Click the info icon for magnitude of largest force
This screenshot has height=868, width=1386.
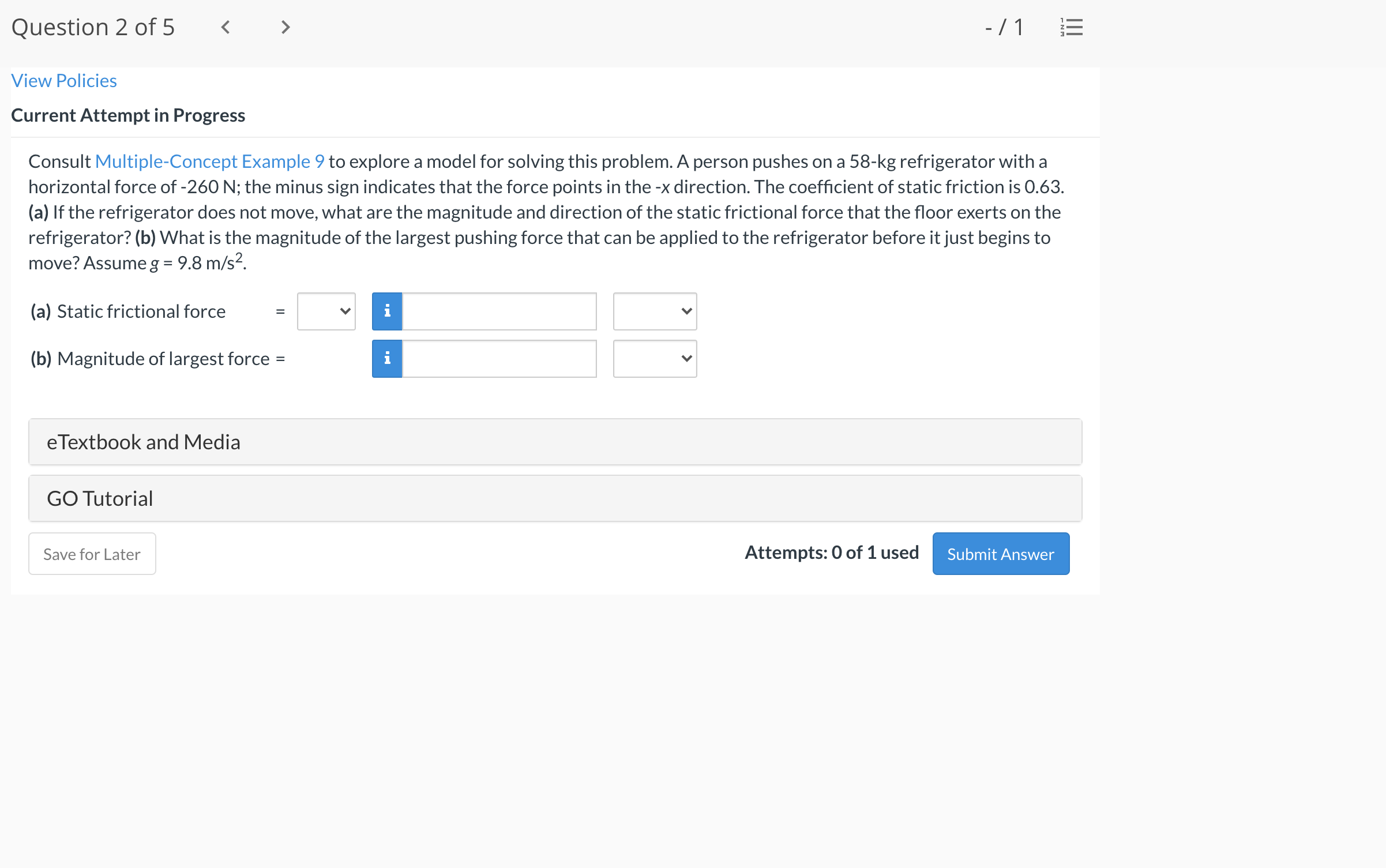389,359
